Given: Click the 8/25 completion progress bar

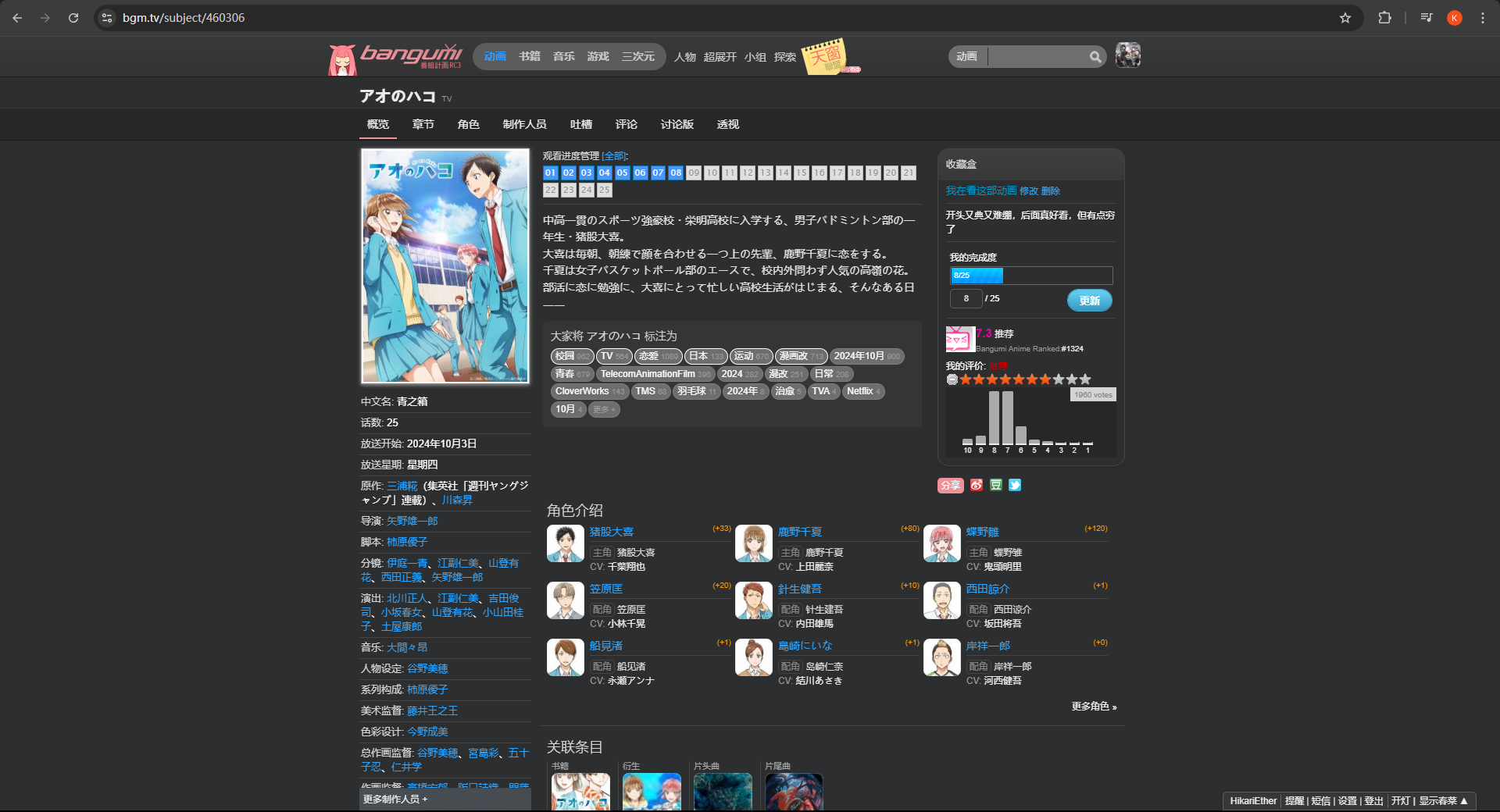Looking at the screenshot, I should pos(1031,275).
